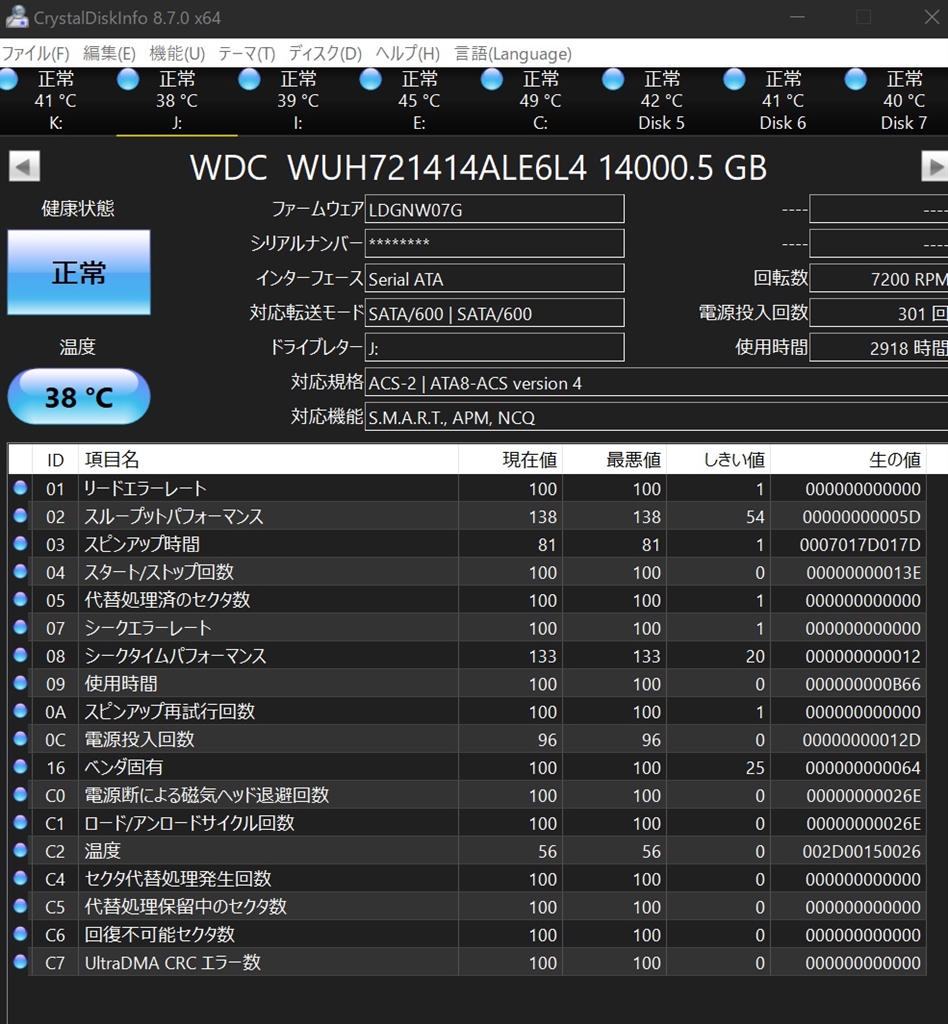Click status icon for 05 代替処理済のセクタ数
The image size is (948, 1024).
coord(20,600)
